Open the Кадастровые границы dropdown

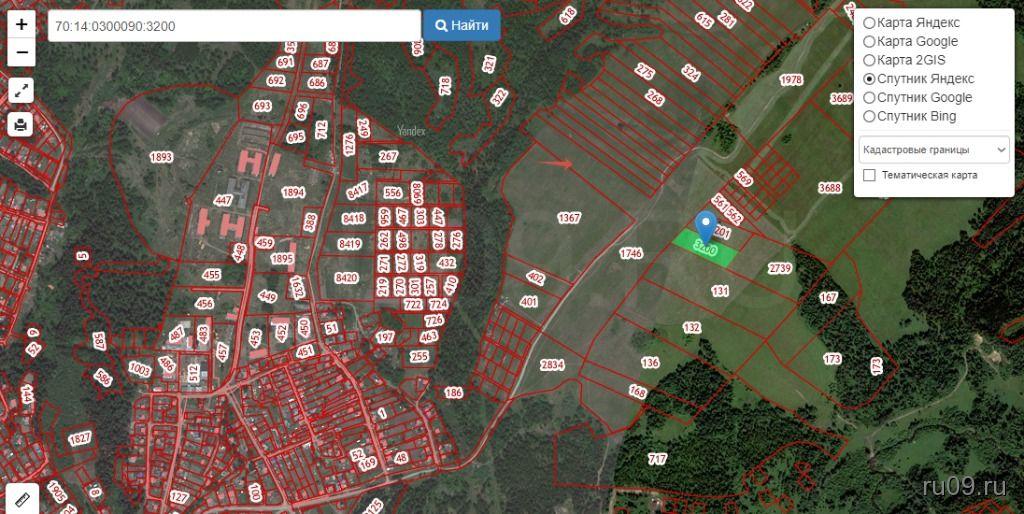933,150
